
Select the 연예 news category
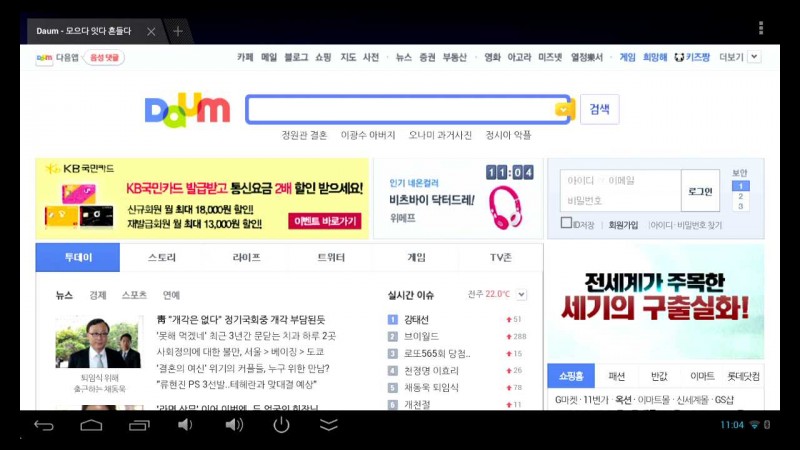pyautogui.click(x=171, y=295)
